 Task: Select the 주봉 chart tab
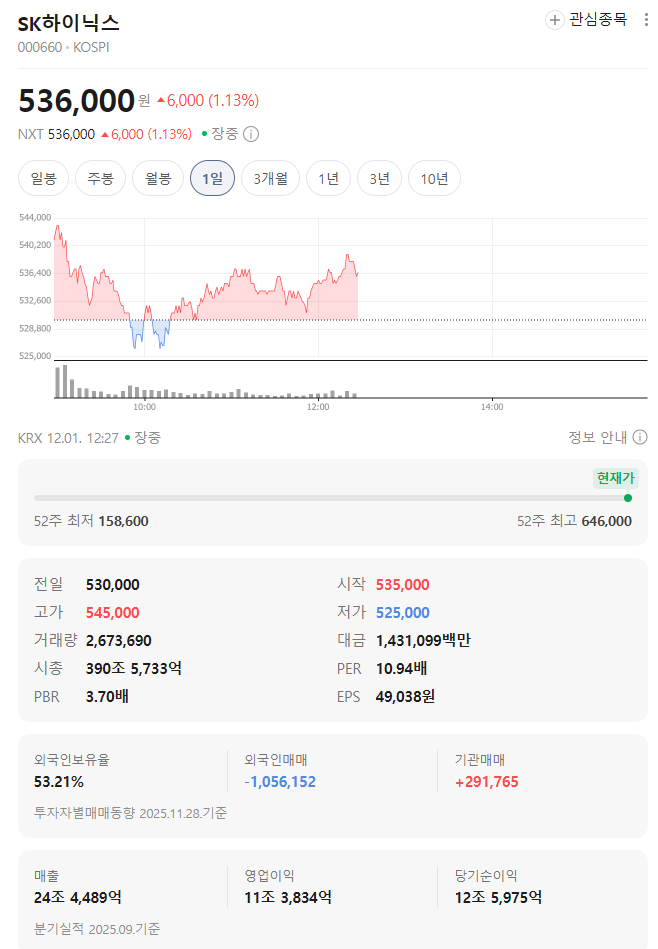click(100, 179)
